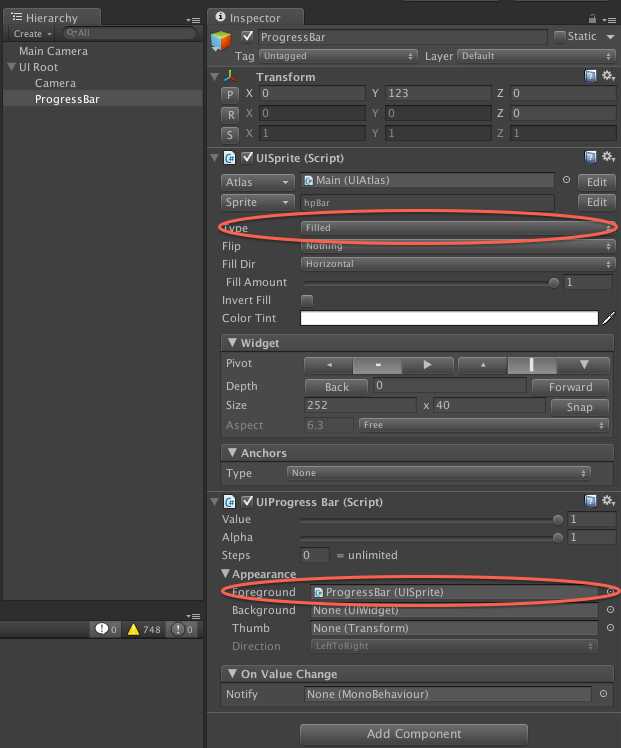Screen dimensions: 621x748
Task: Open the Aspect dropdown showing Free
Action: tap(484, 425)
